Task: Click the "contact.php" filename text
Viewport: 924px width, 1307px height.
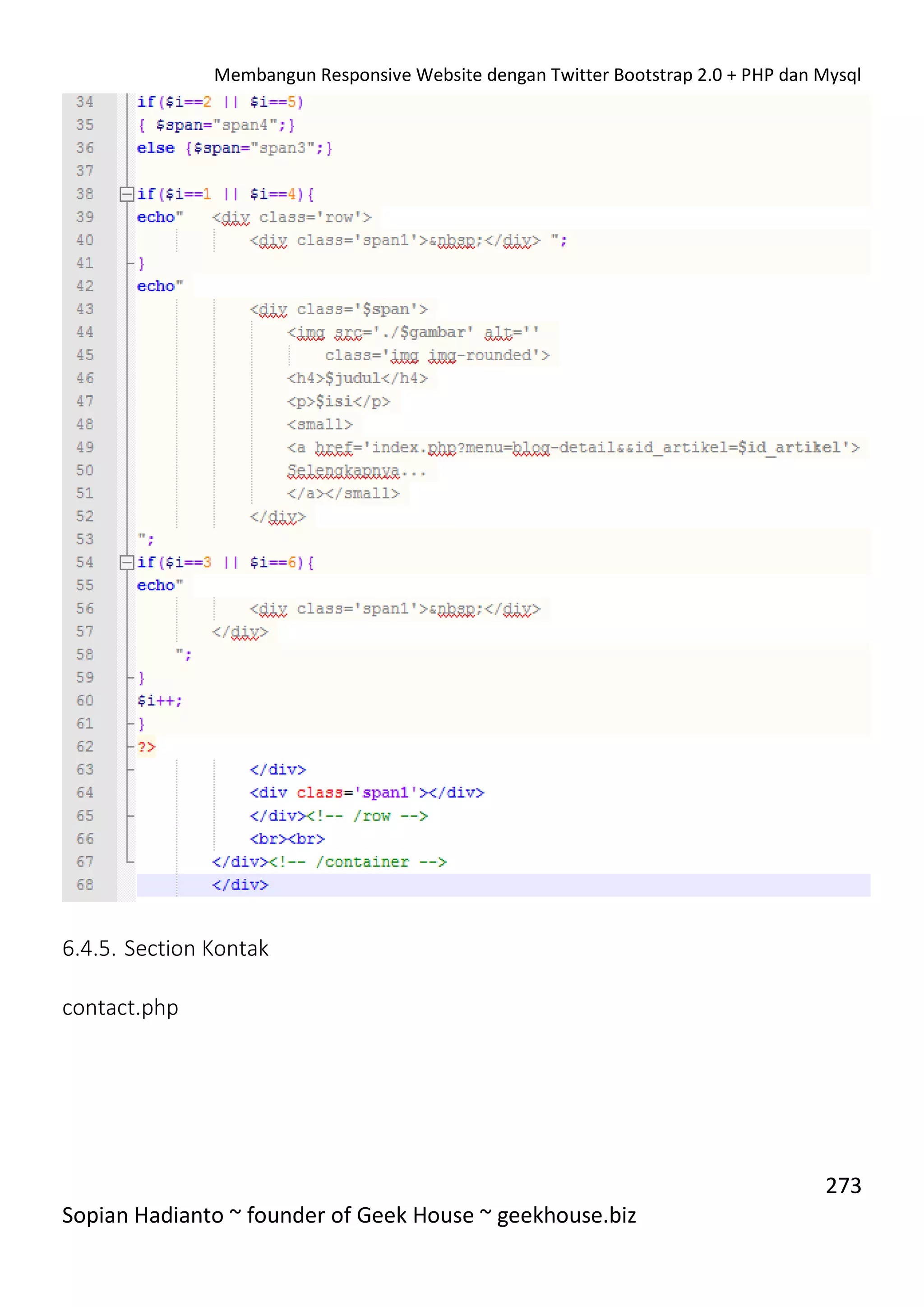Action: coord(120,1008)
